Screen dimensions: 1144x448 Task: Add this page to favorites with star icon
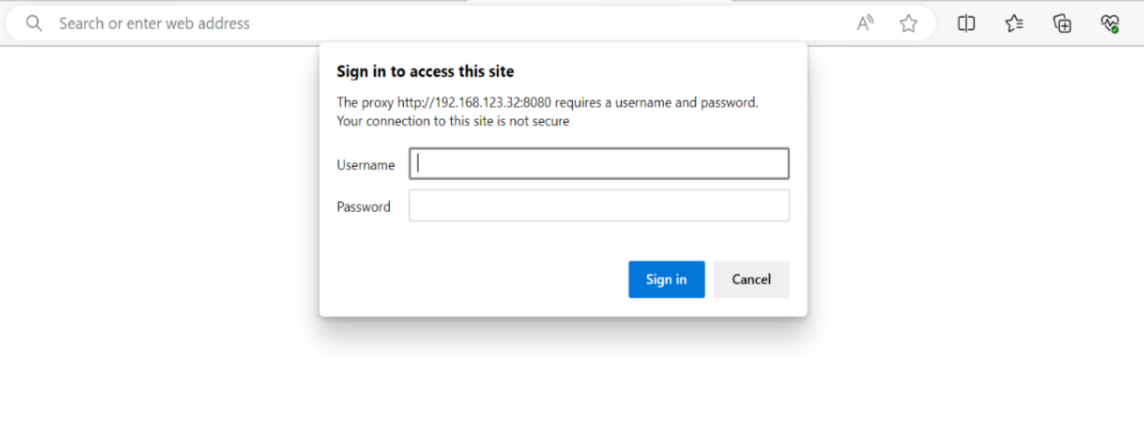908,23
